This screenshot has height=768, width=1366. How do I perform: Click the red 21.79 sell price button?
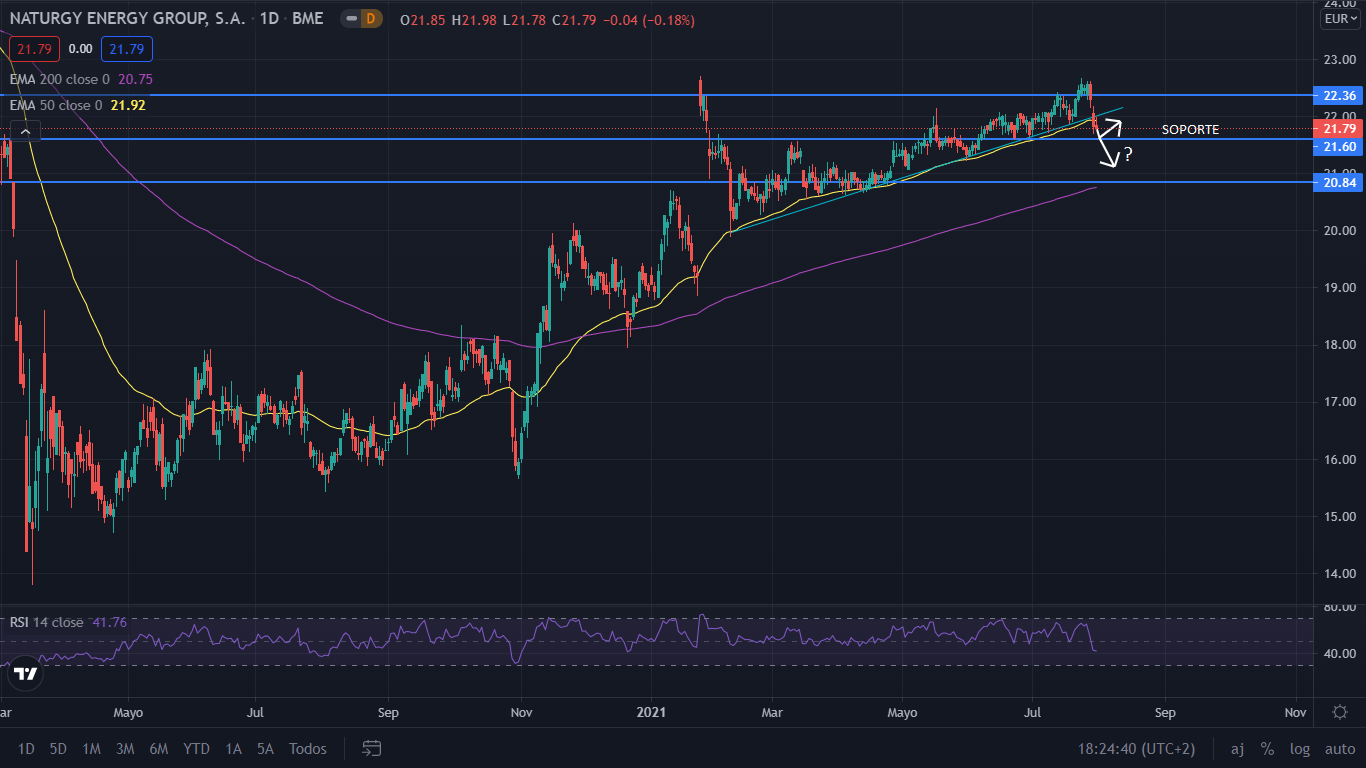[35, 48]
